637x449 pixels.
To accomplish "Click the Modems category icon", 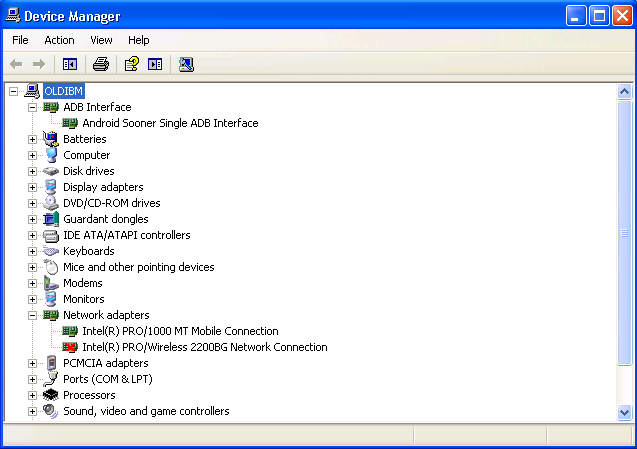I will pyautogui.click(x=51, y=283).
